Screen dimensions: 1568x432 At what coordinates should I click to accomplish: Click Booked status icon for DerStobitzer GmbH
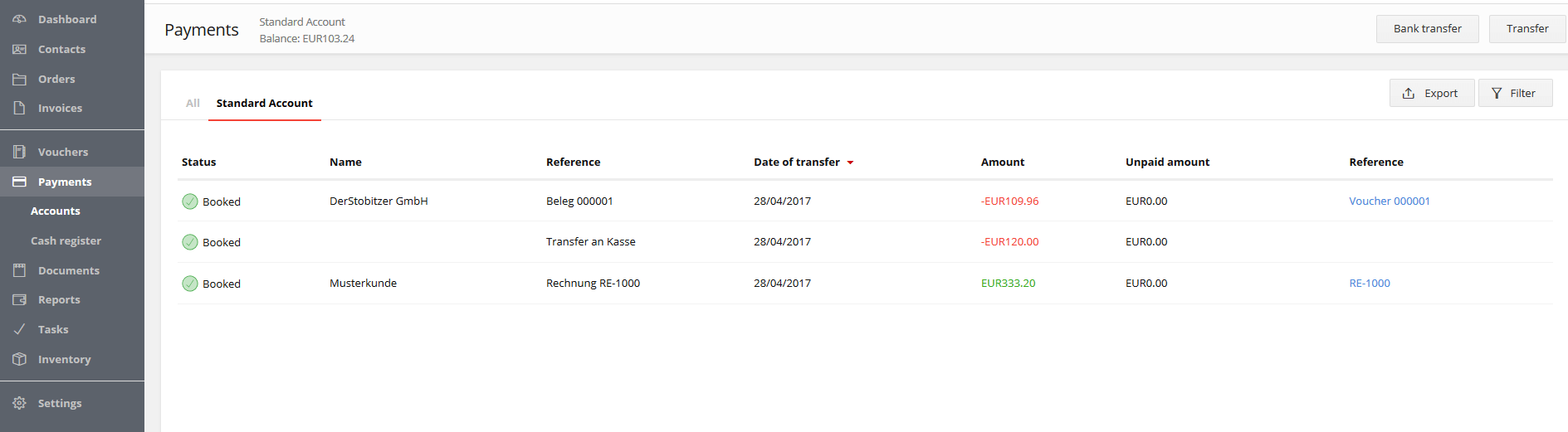pos(190,201)
